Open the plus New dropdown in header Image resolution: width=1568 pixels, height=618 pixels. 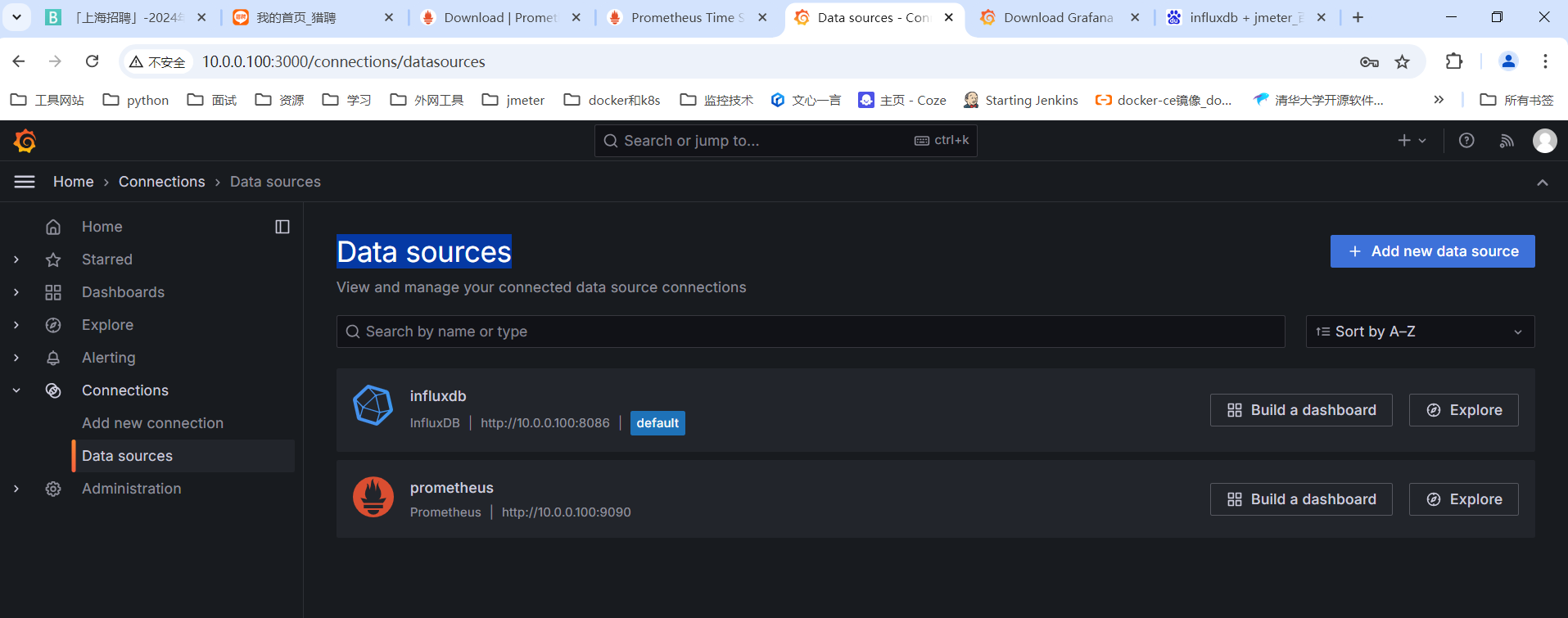[x=1412, y=141]
